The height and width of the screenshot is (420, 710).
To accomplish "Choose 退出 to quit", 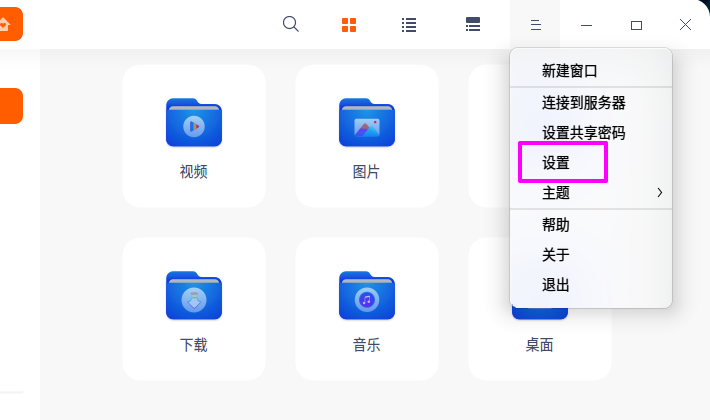I will (591, 285).
